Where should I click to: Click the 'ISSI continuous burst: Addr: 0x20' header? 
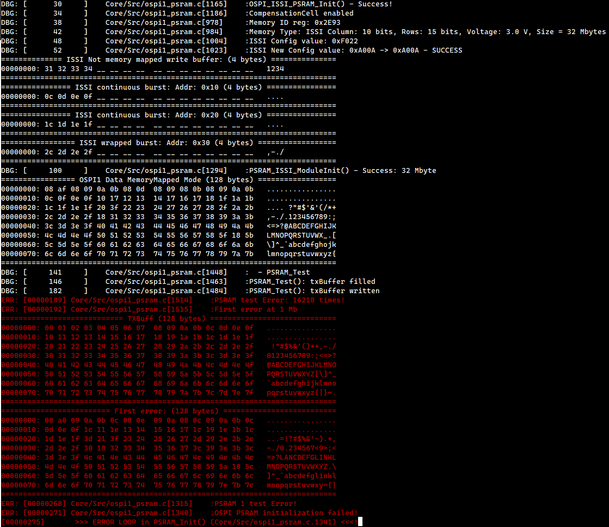coord(169,115)
